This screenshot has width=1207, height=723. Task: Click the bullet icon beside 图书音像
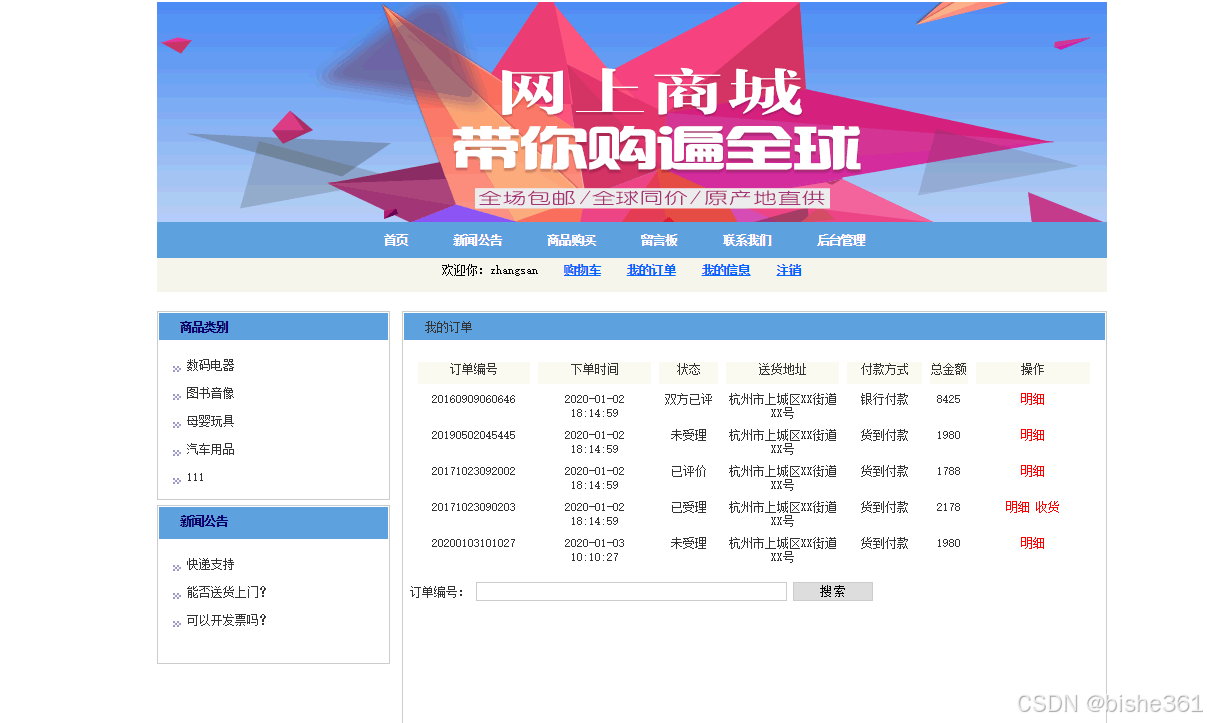[x=177, y=397]
